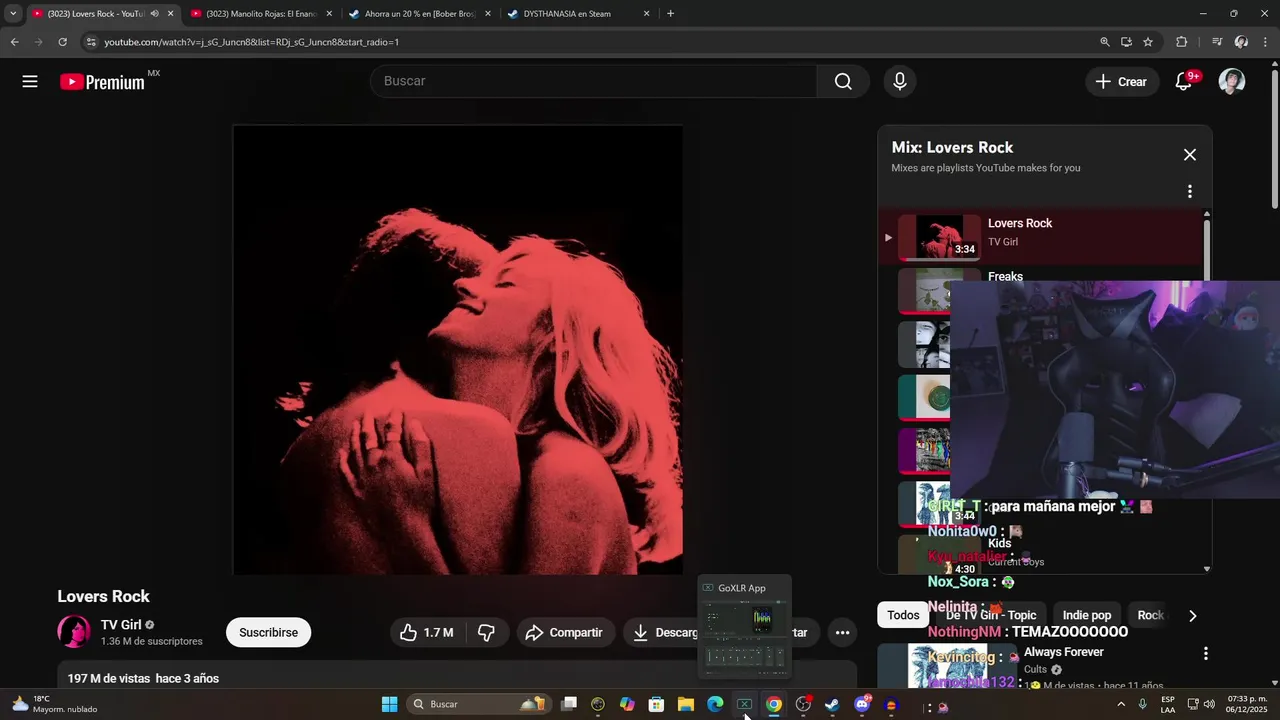Bookmark this page with star icon

pos(1148,42)
